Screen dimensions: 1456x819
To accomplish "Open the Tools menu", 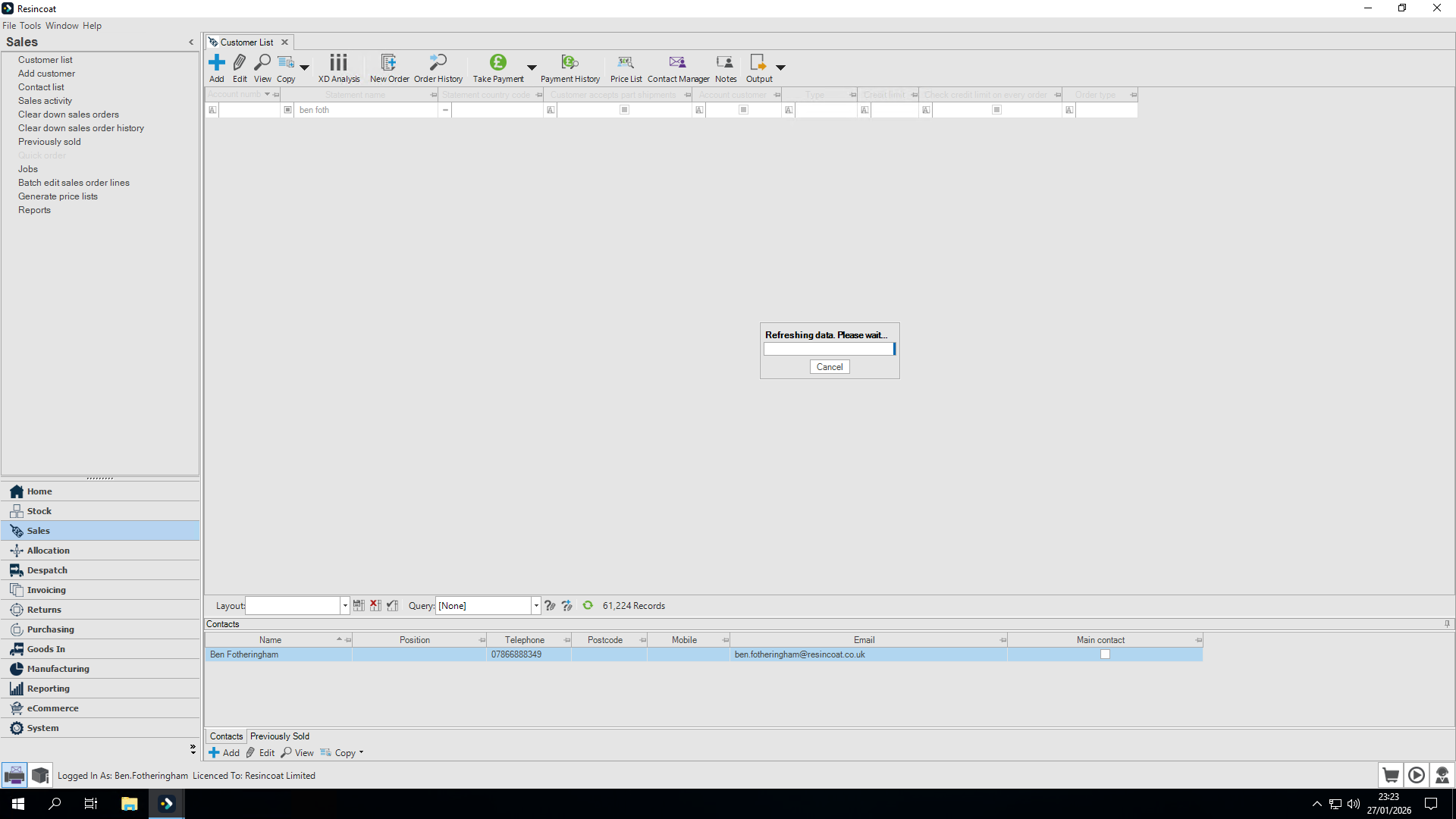I will (x=30, y=26).
